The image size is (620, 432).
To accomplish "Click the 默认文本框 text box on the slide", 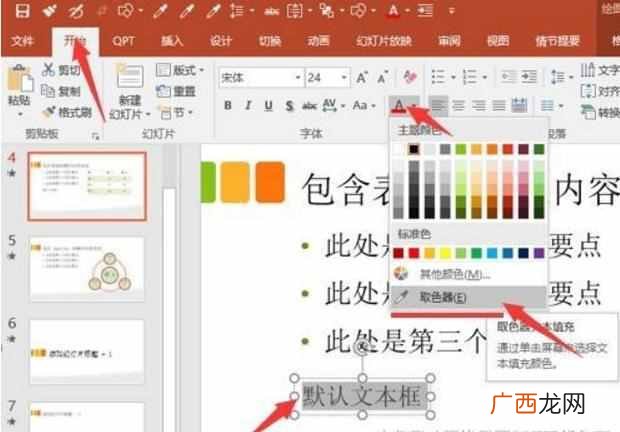I will point(362,396).
